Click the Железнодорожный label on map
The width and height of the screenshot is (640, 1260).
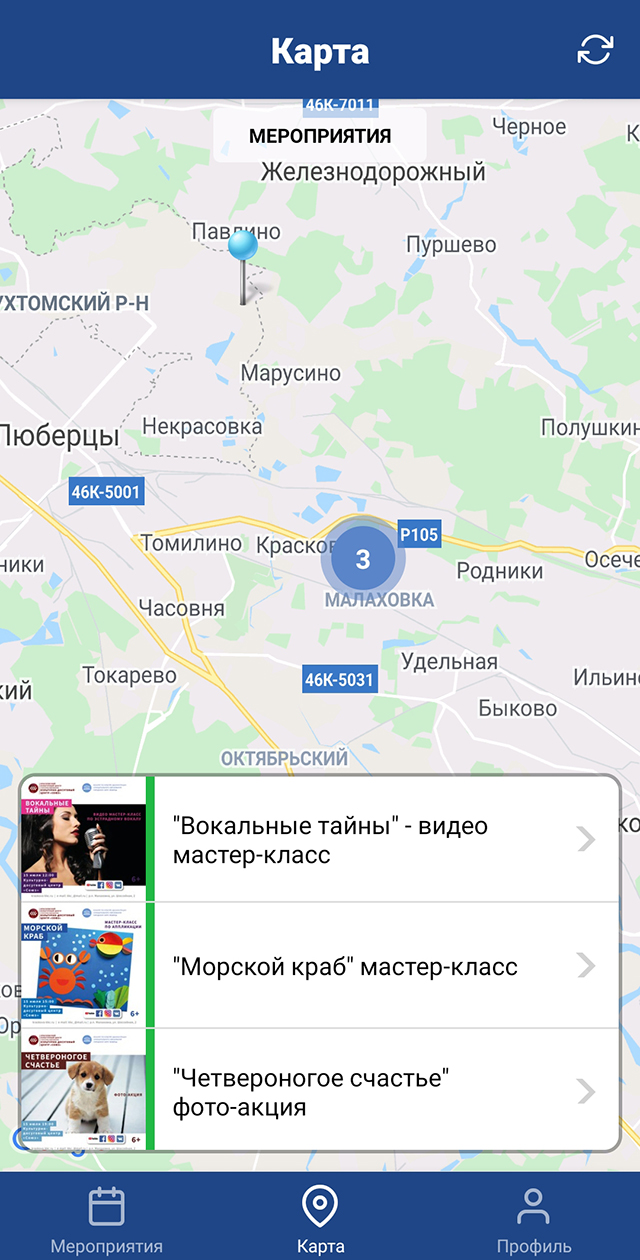click(373, 172)
